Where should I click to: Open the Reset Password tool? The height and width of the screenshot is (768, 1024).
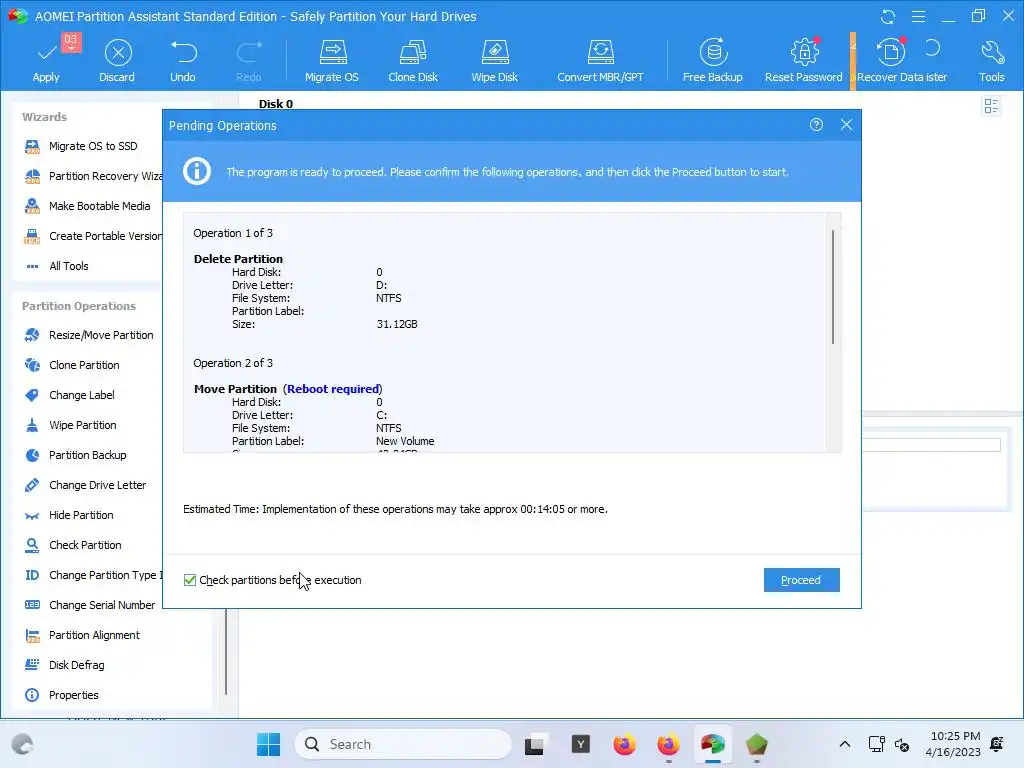(804, 61)
